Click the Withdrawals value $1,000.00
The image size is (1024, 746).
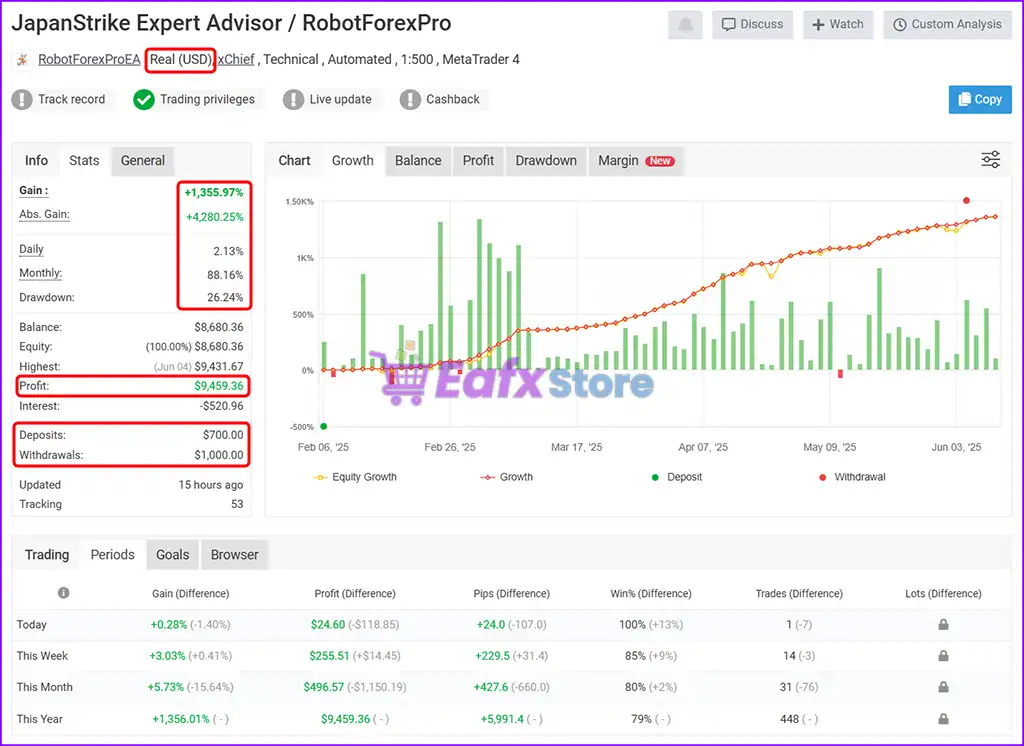(219, 455)
